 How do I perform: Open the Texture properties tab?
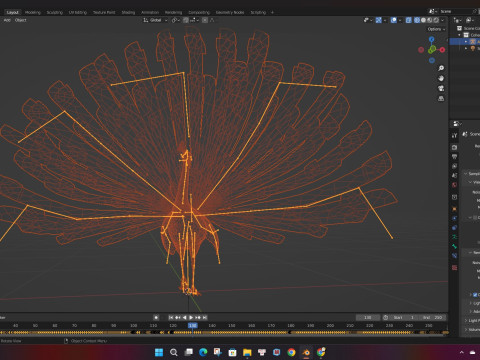coord(454,267)
